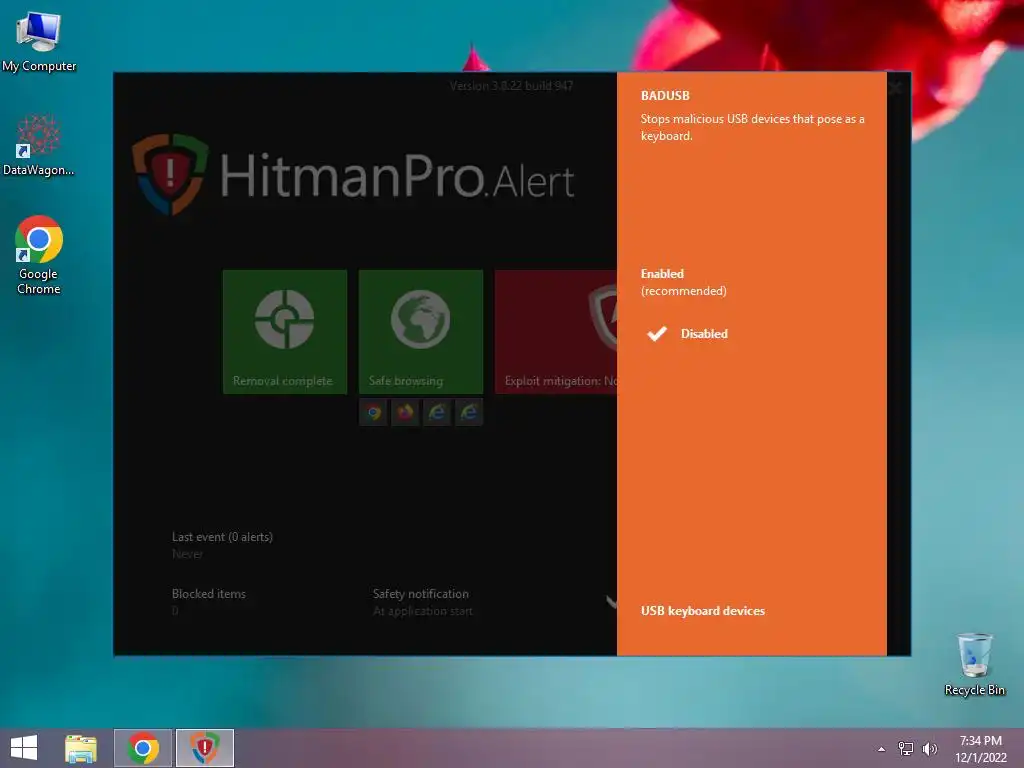The width and height of the screenshot is (1024, 768).
Task: Open the Removal complete scan tile
Action: (285, 332)
